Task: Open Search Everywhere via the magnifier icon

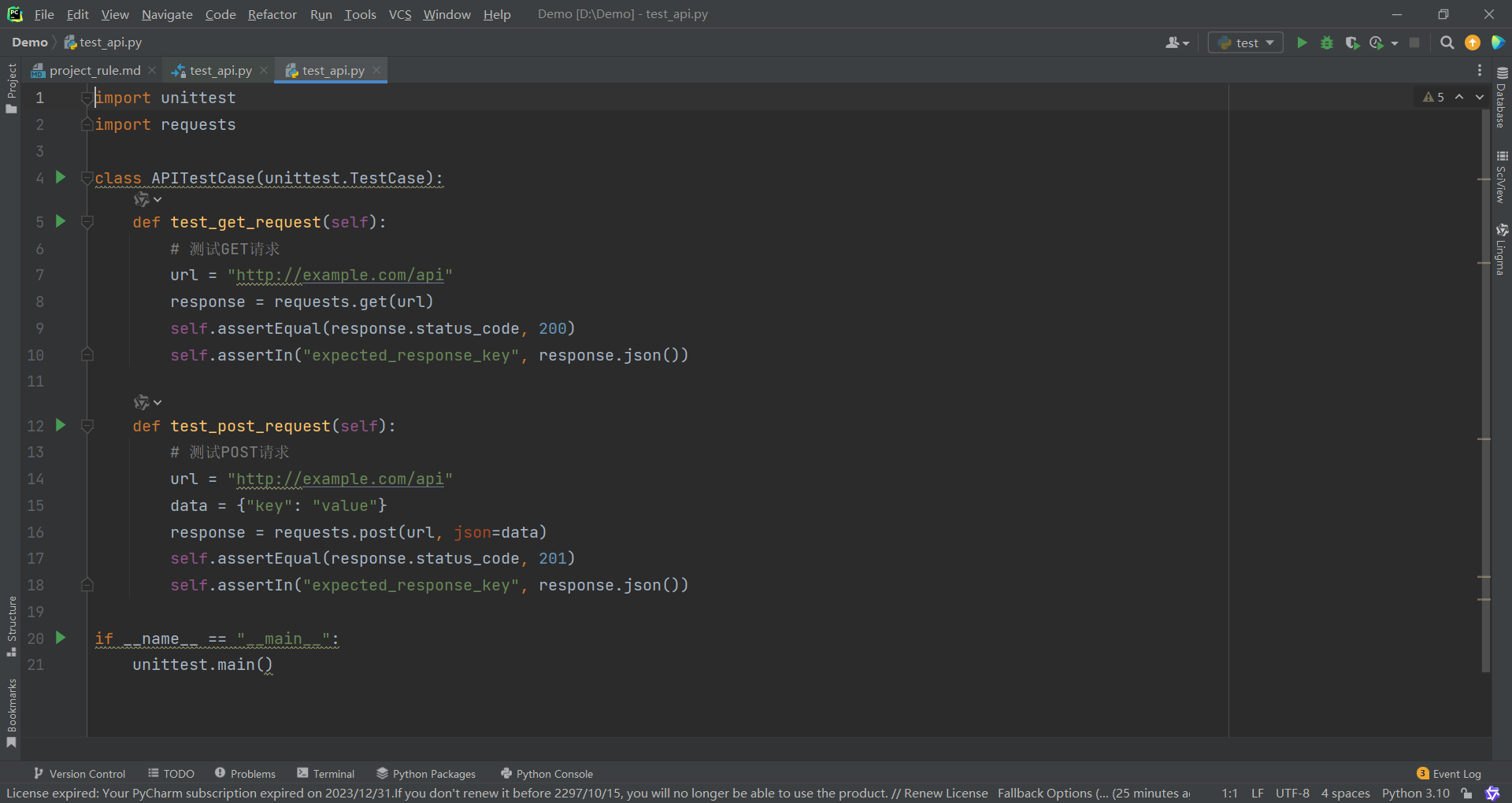Action: (x=1447, y=43)
